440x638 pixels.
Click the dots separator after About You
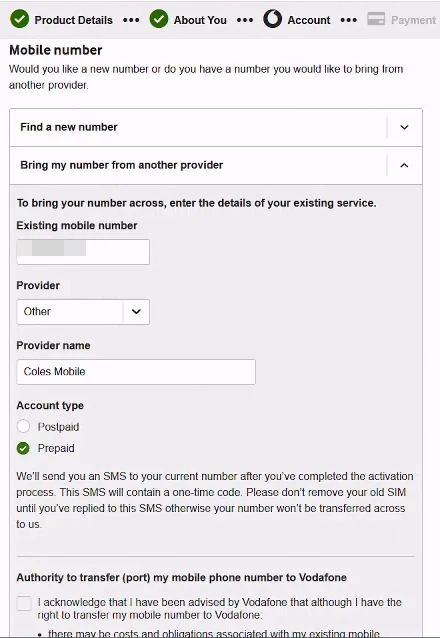[245, 20]
